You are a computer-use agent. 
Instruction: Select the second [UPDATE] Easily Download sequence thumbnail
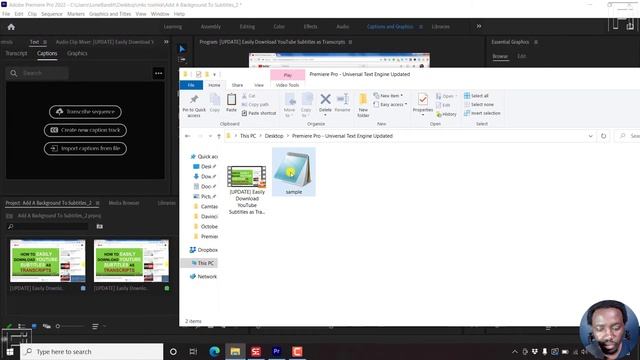131,261
